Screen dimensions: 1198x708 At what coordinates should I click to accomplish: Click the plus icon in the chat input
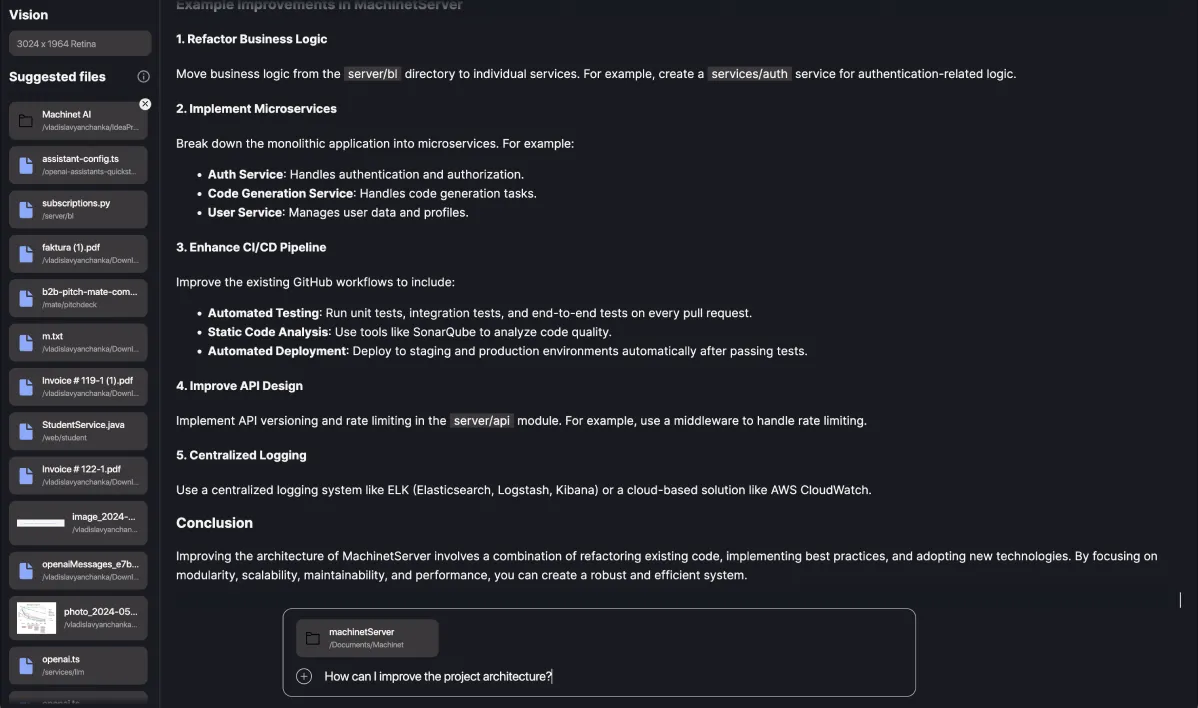(303, 676)
